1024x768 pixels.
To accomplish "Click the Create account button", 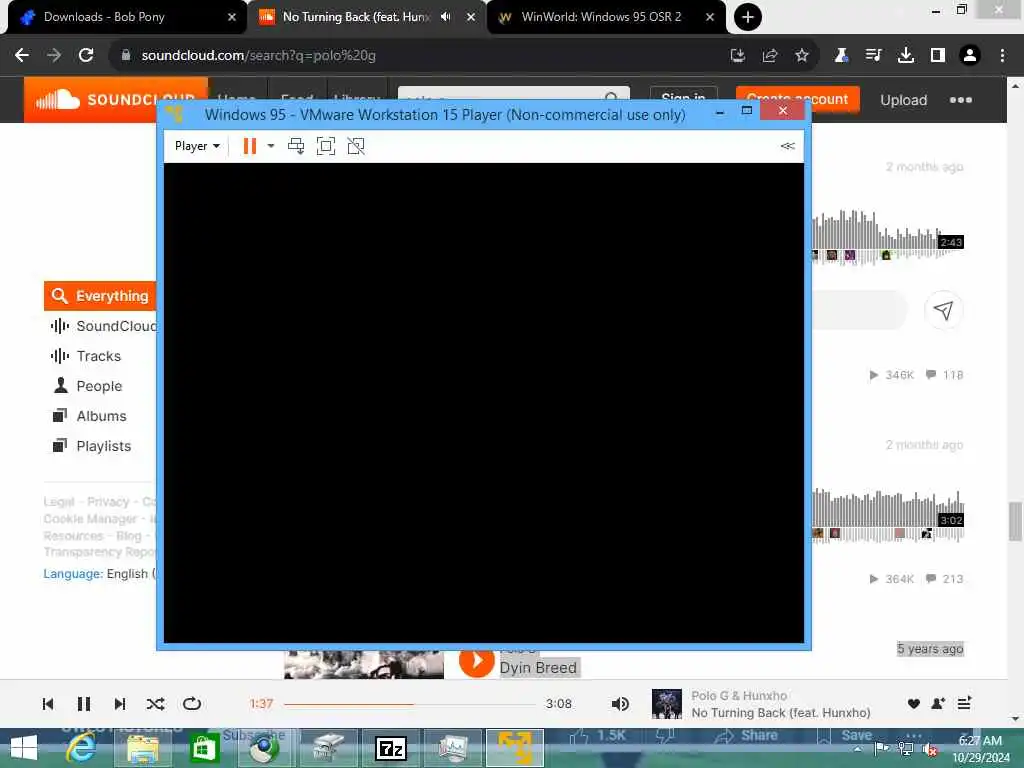I will [x=797, y=100].
